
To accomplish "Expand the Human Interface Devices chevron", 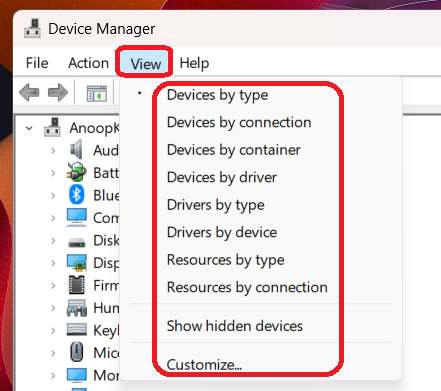I will pos(53,308).
